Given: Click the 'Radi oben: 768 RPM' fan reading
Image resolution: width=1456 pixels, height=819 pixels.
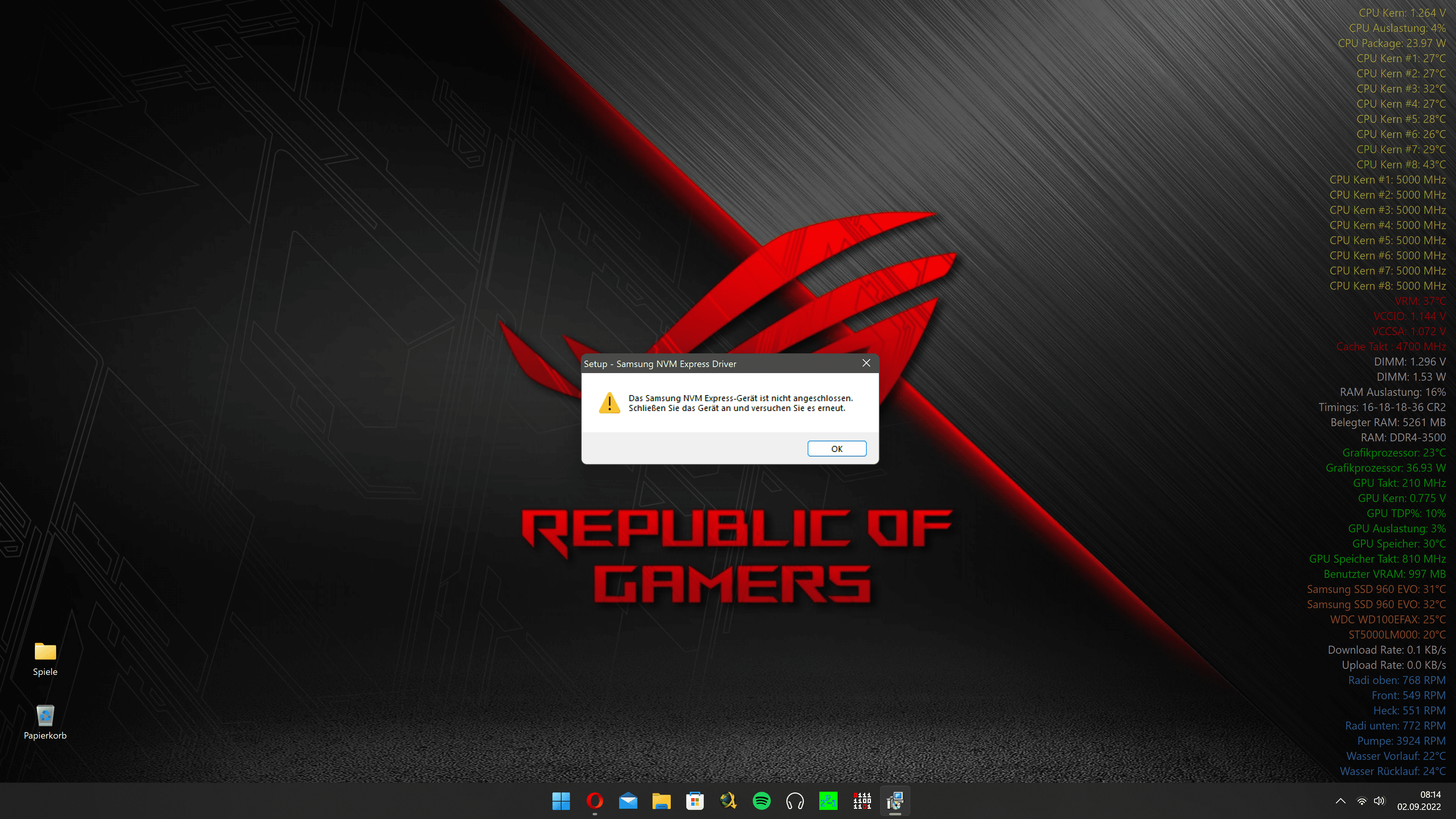Looking at the screenshot, I should pyautogui.click(x=1396, y=680).
